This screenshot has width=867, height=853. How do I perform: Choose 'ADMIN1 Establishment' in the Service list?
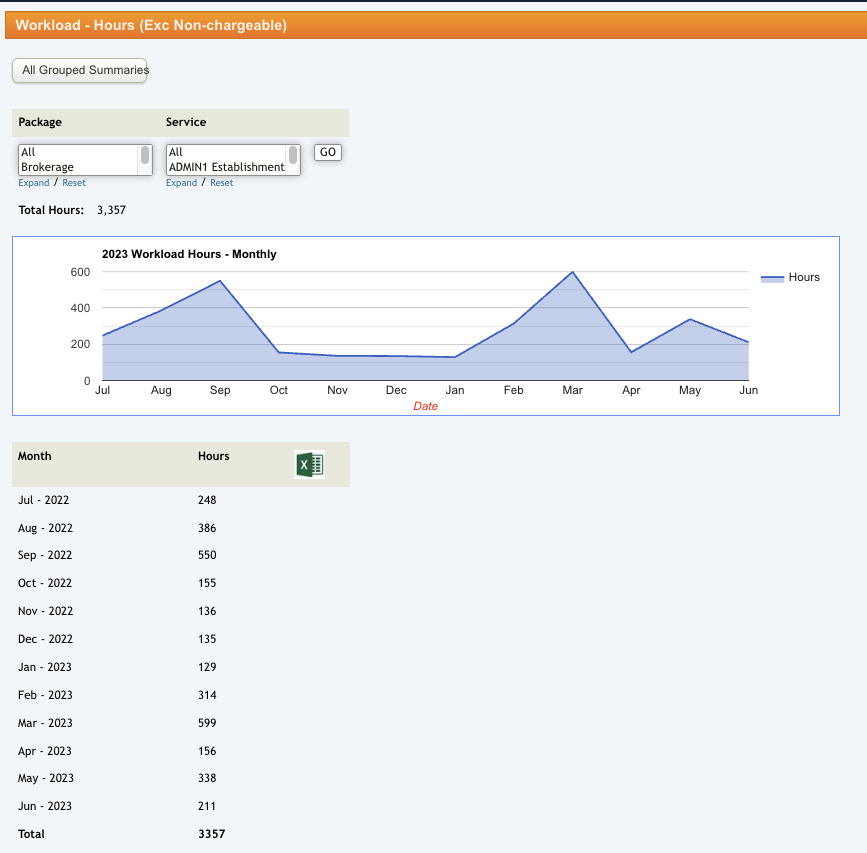pos(226,167)
